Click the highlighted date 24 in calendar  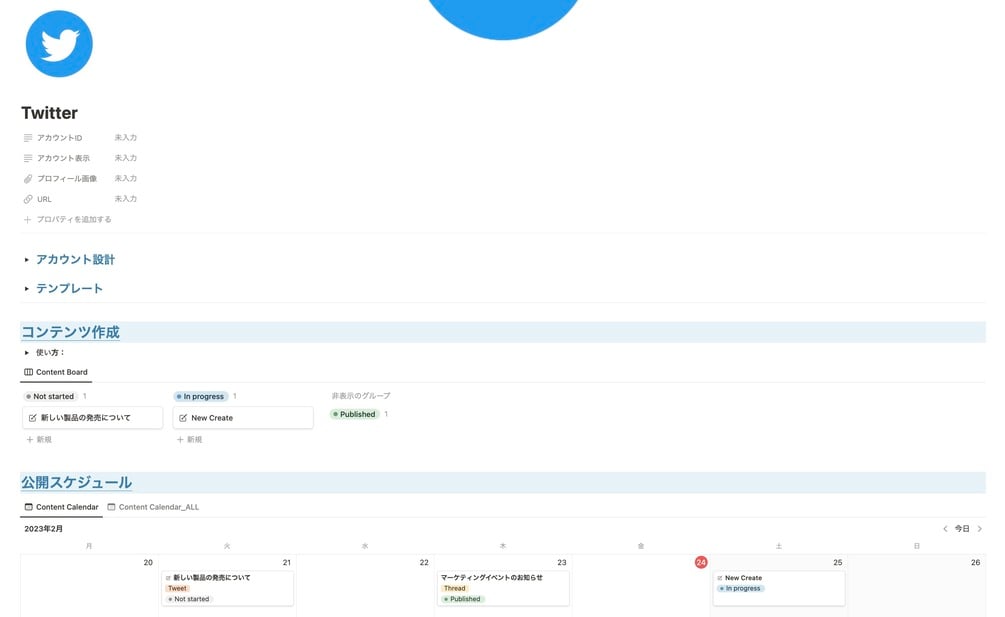(x=701, y=562)
